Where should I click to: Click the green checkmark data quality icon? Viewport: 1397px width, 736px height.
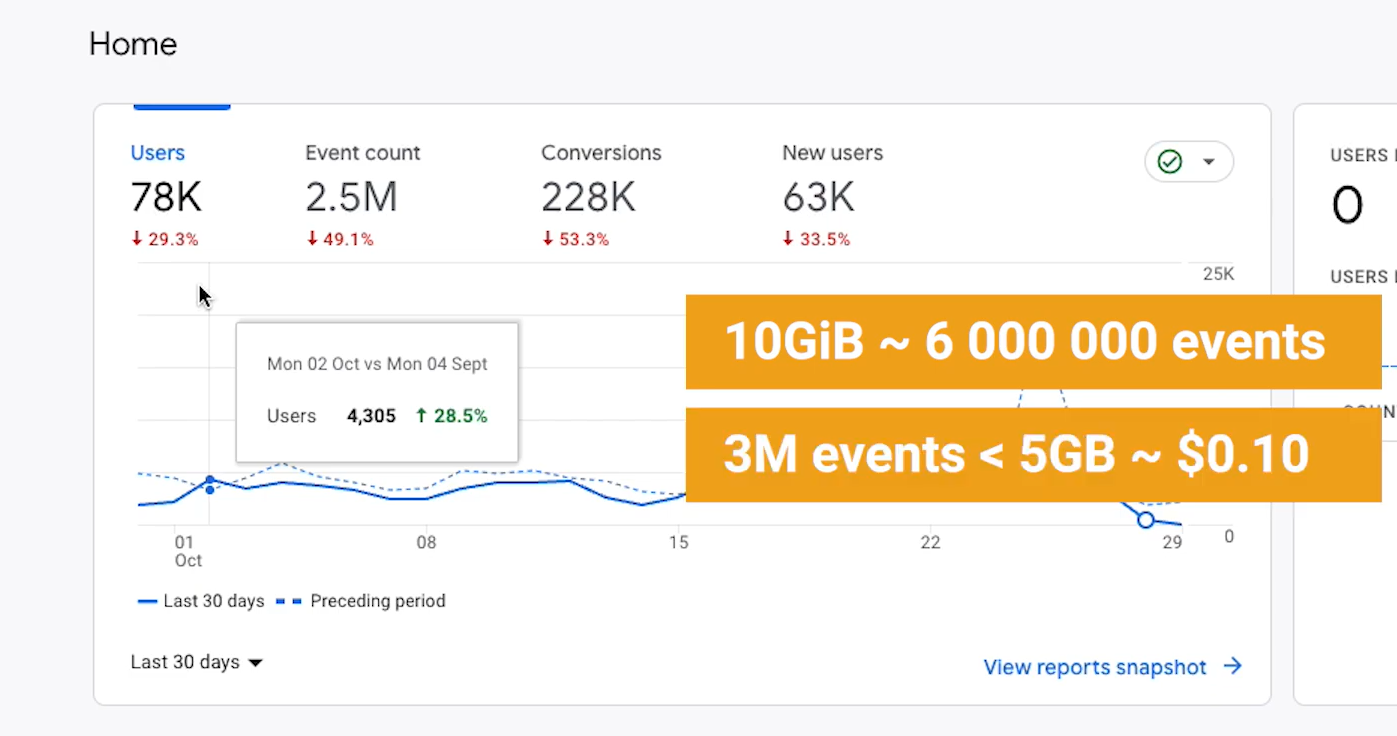pyautogui.click(x=1169, y=162)
